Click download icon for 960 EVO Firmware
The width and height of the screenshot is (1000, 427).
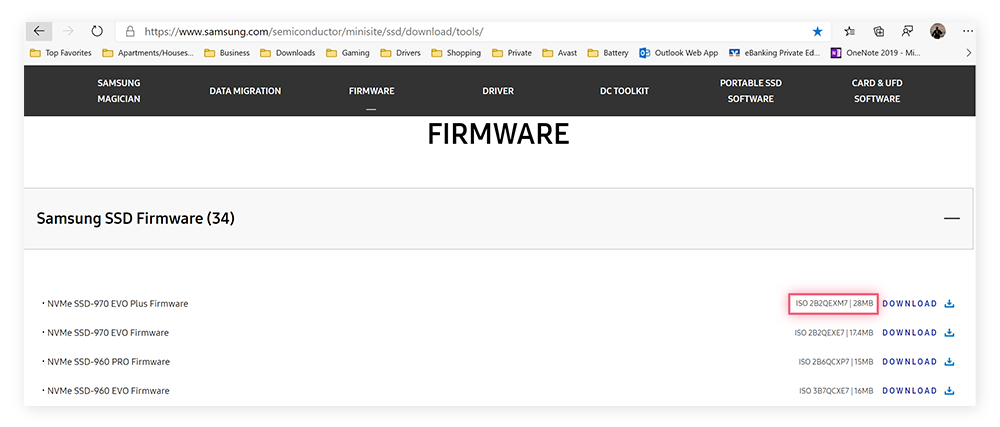(x=949, y=391)
